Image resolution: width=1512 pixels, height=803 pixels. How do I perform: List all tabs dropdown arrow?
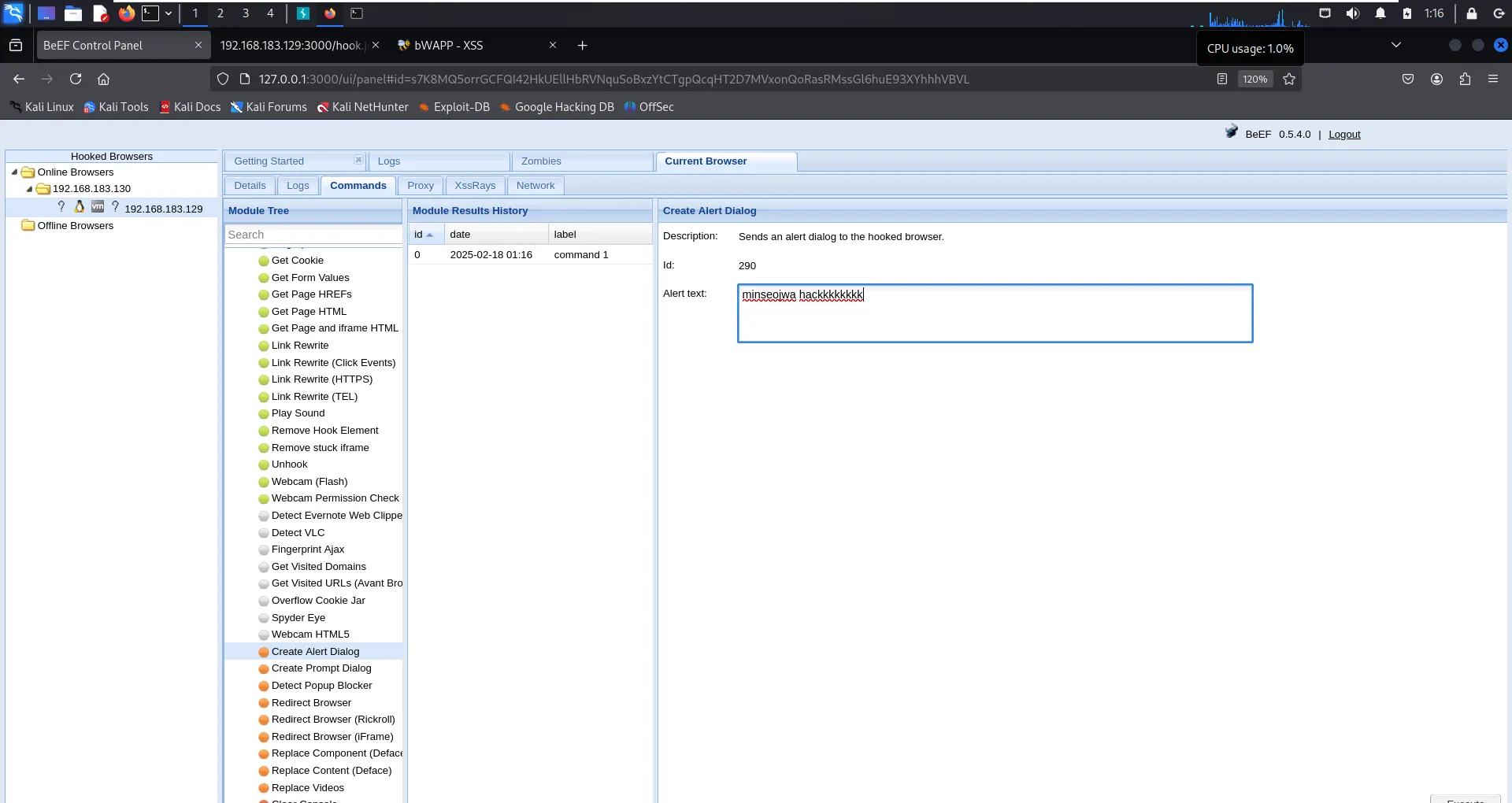[x=1396, y=45]
